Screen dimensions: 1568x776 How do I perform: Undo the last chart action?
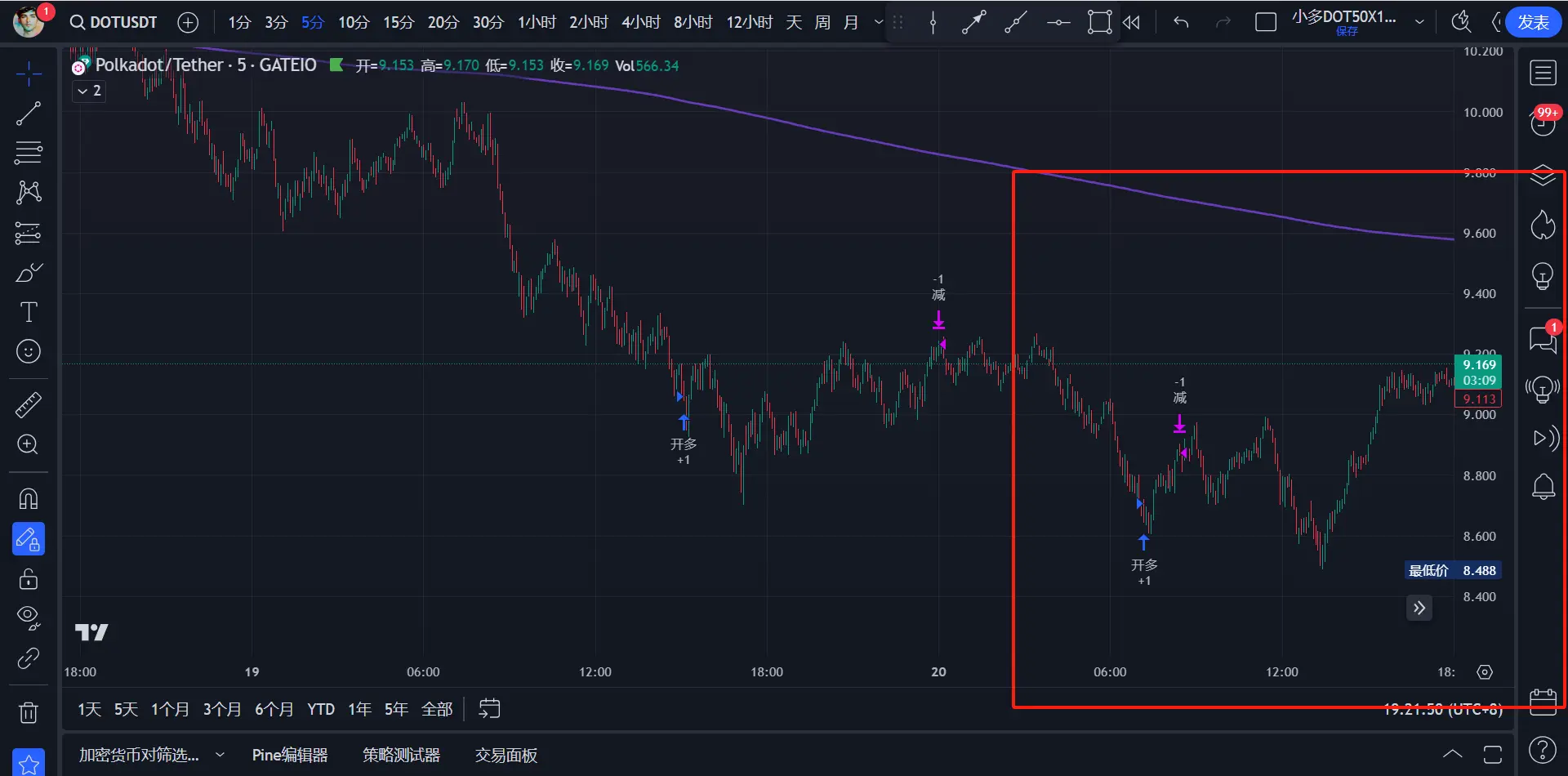(x=1181, y=22)
